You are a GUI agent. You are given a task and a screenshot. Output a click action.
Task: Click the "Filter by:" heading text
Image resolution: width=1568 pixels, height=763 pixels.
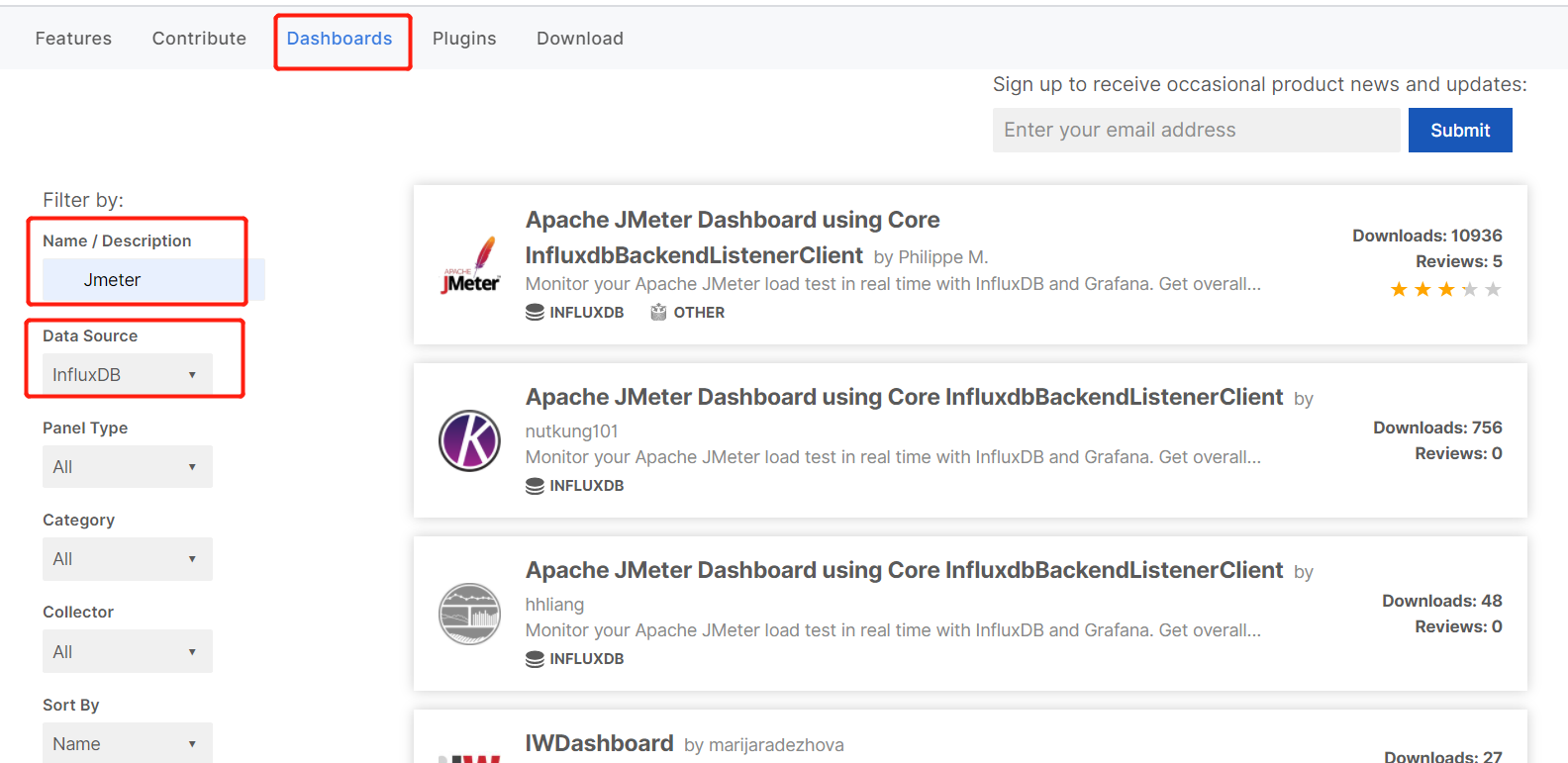83,200
